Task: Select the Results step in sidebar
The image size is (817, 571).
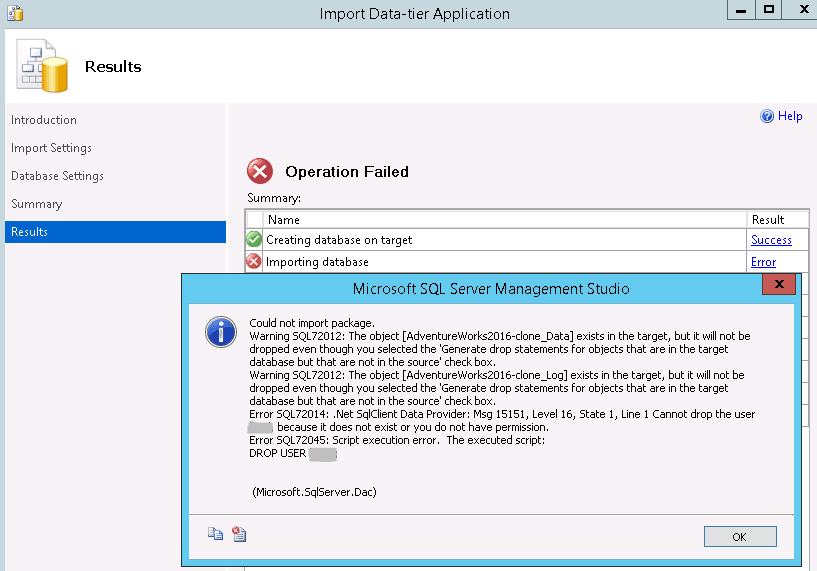Action: pos(115,232)
